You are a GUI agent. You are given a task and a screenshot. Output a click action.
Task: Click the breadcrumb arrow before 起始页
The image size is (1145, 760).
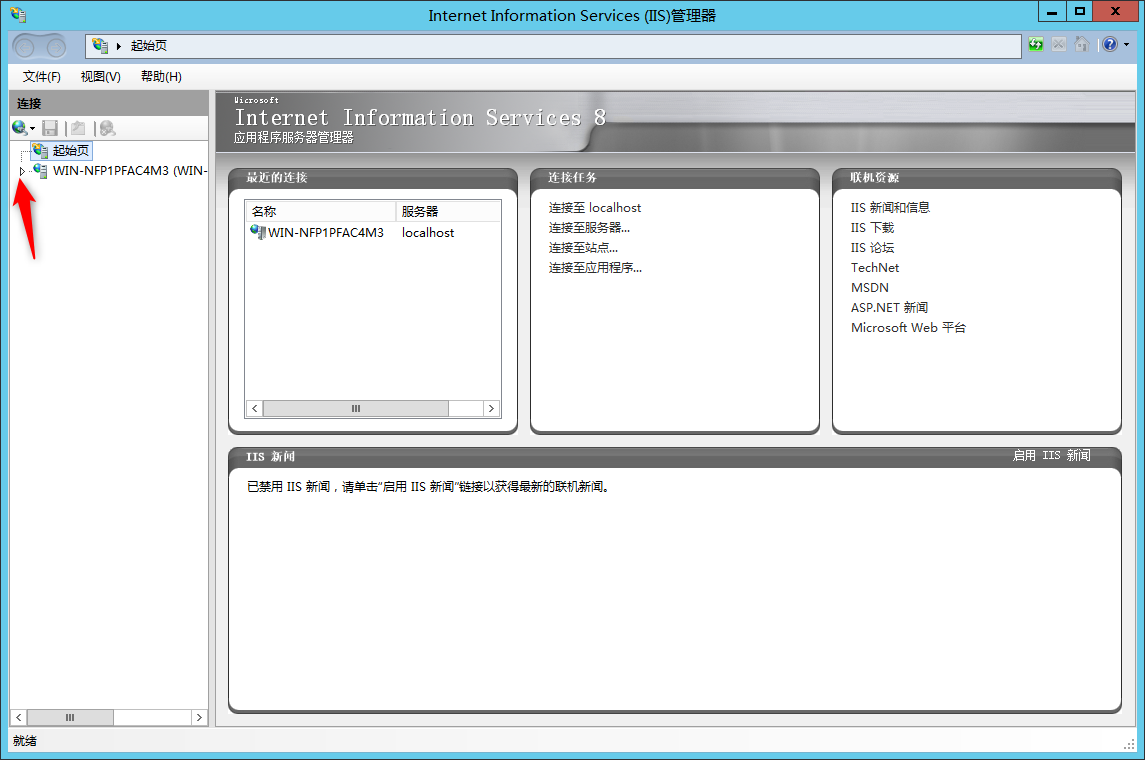(x=119, y=46)
